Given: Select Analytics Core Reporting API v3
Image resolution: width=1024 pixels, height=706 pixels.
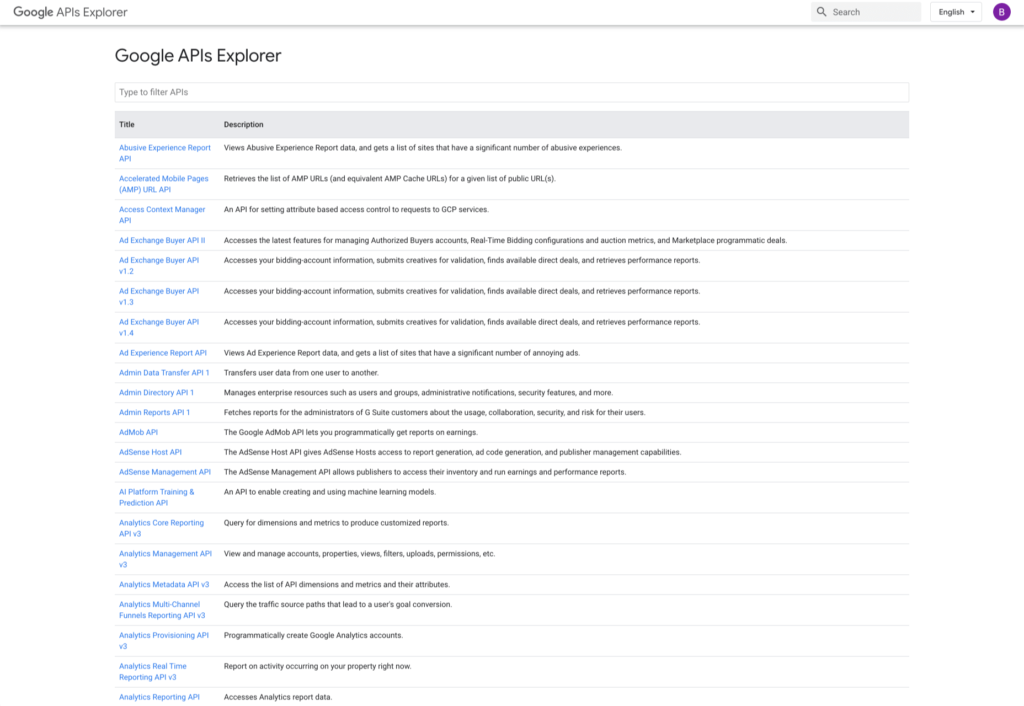Looking at the screenshot, I should tap(160, 523).
